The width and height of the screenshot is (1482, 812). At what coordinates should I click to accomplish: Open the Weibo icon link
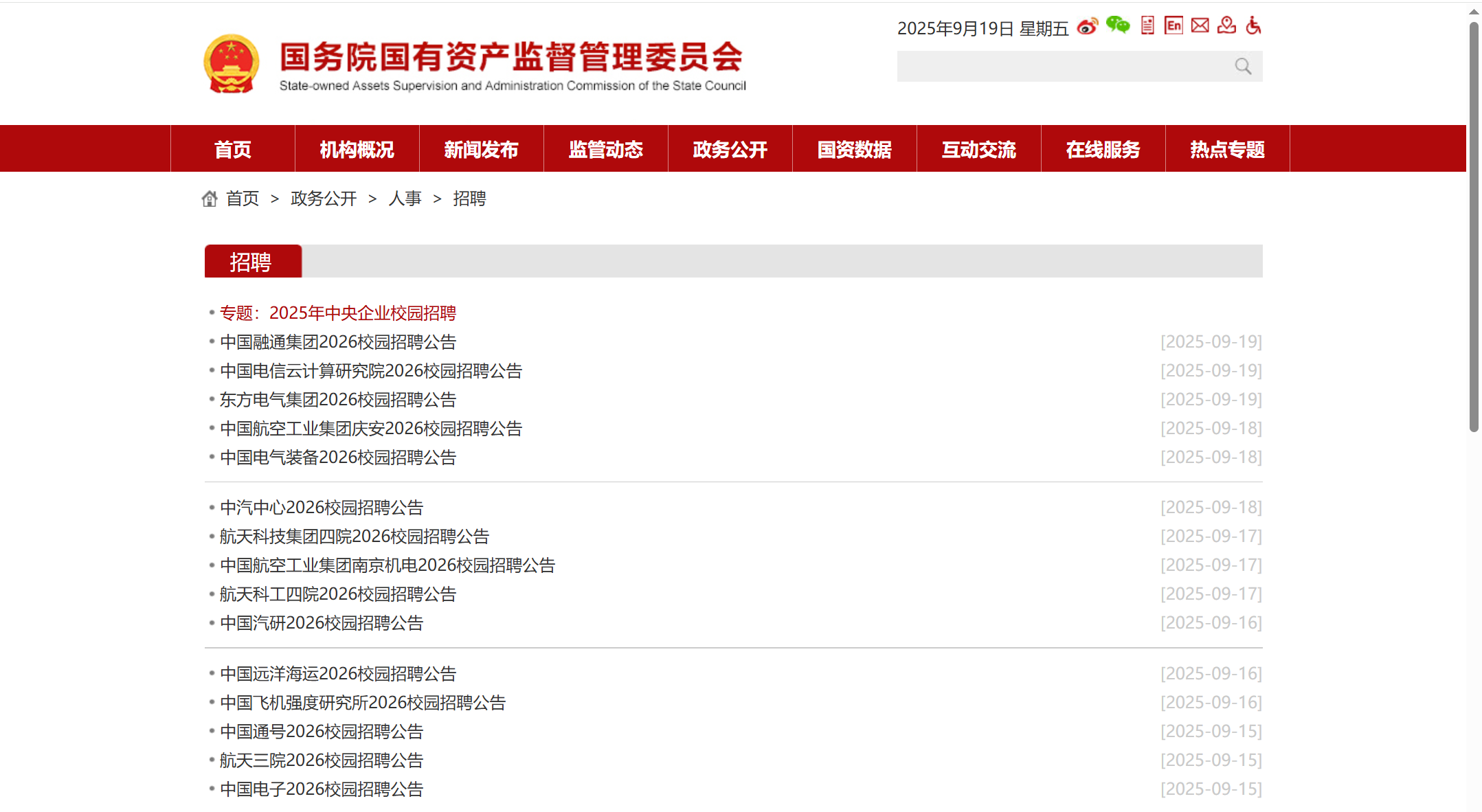(1087, 27)
